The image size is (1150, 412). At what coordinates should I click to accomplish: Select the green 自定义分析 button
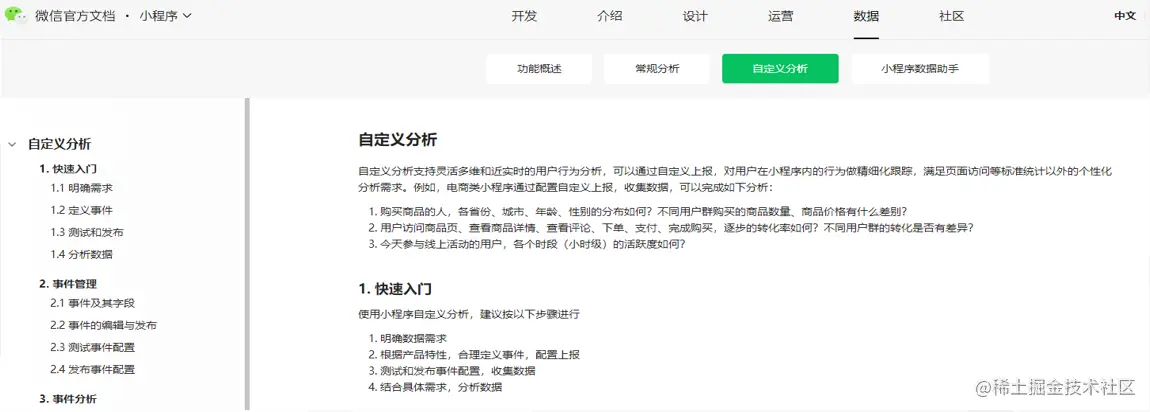(x=780, y=69)
